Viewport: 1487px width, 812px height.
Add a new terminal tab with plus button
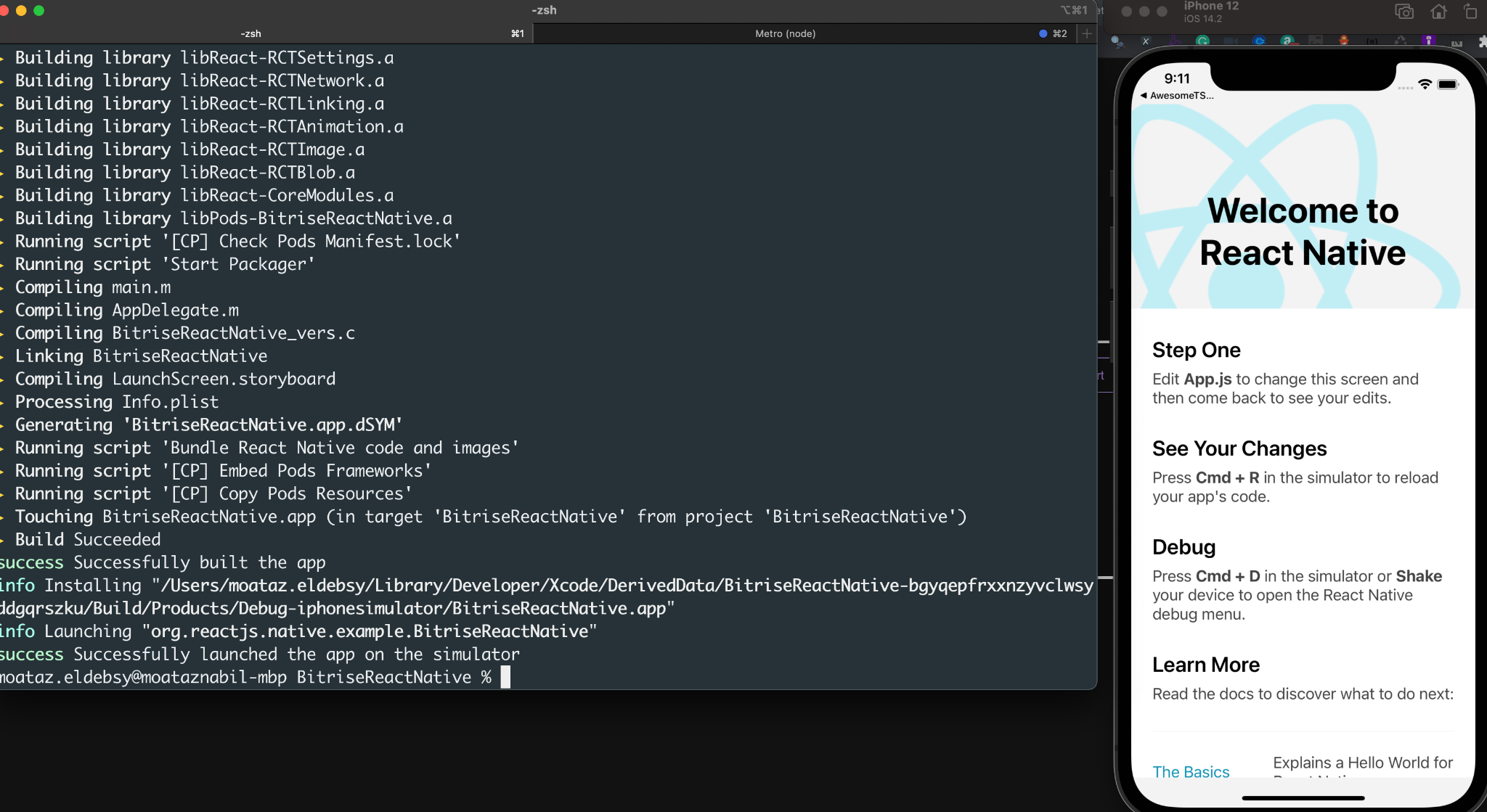click(x=1087, y=33)
